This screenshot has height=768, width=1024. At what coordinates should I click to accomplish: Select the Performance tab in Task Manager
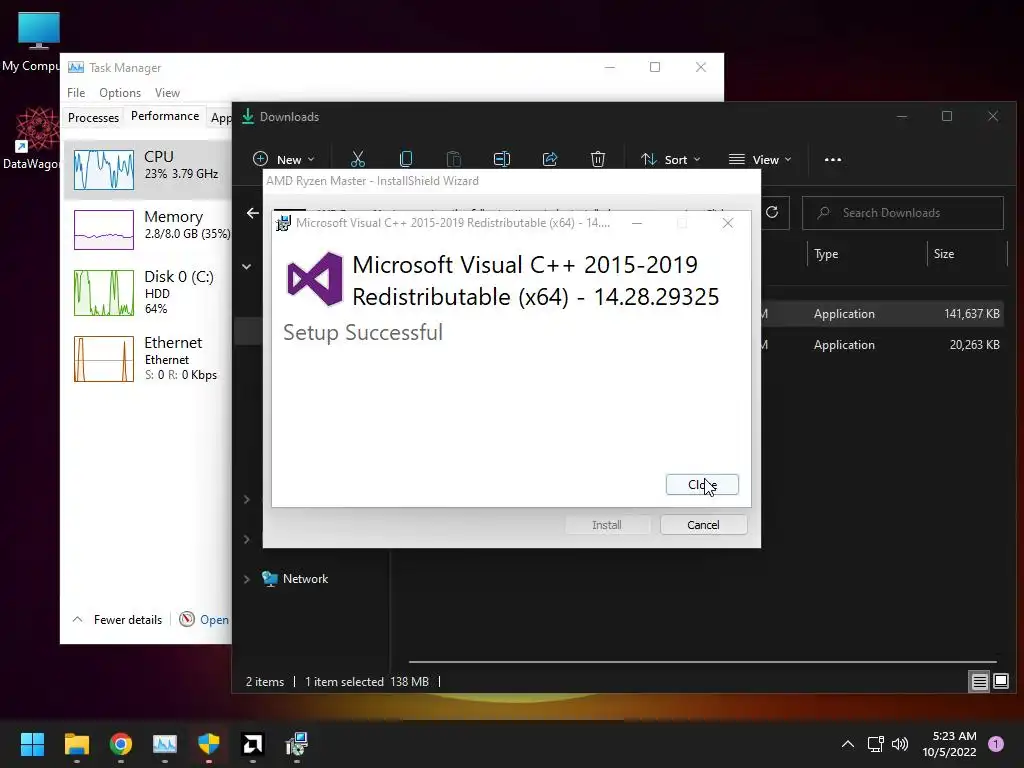(165, 116)
